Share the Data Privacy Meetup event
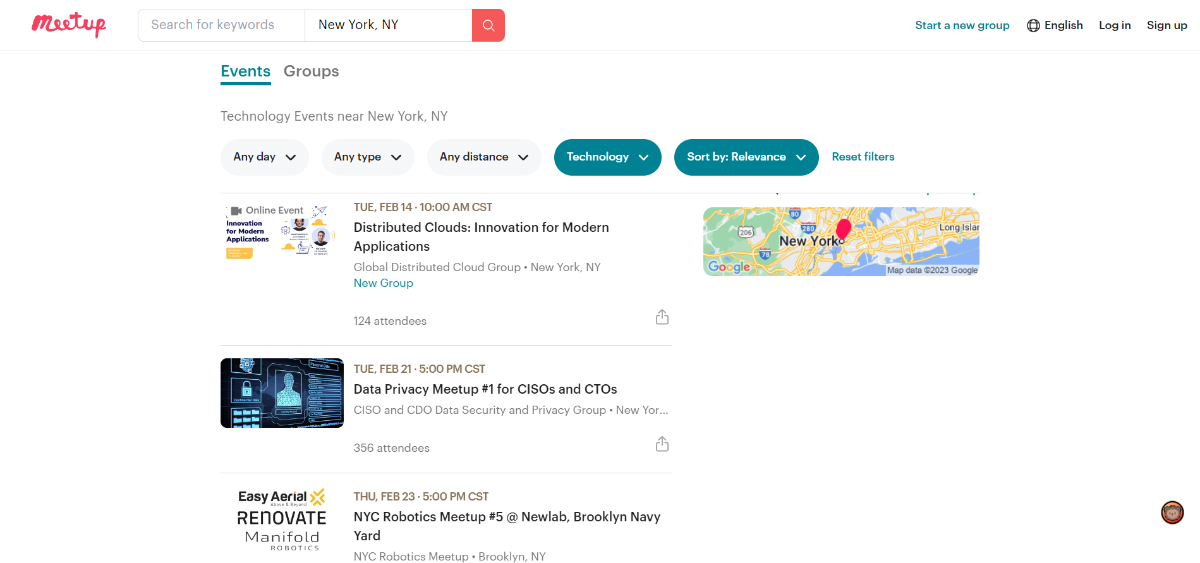This screenshot has width=1200, height=563. click(662, 444)
